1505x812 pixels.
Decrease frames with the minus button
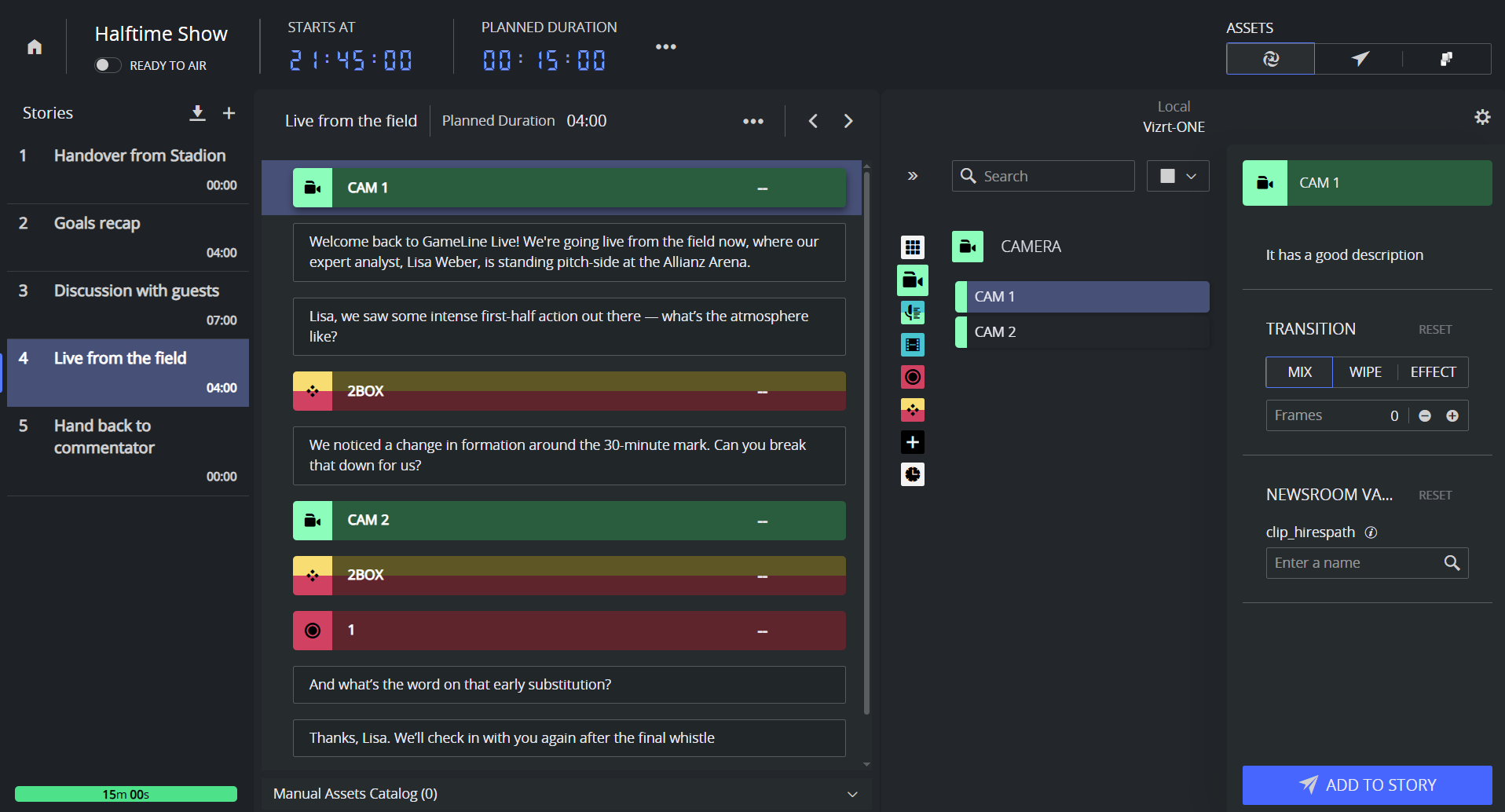[1425, 416]
